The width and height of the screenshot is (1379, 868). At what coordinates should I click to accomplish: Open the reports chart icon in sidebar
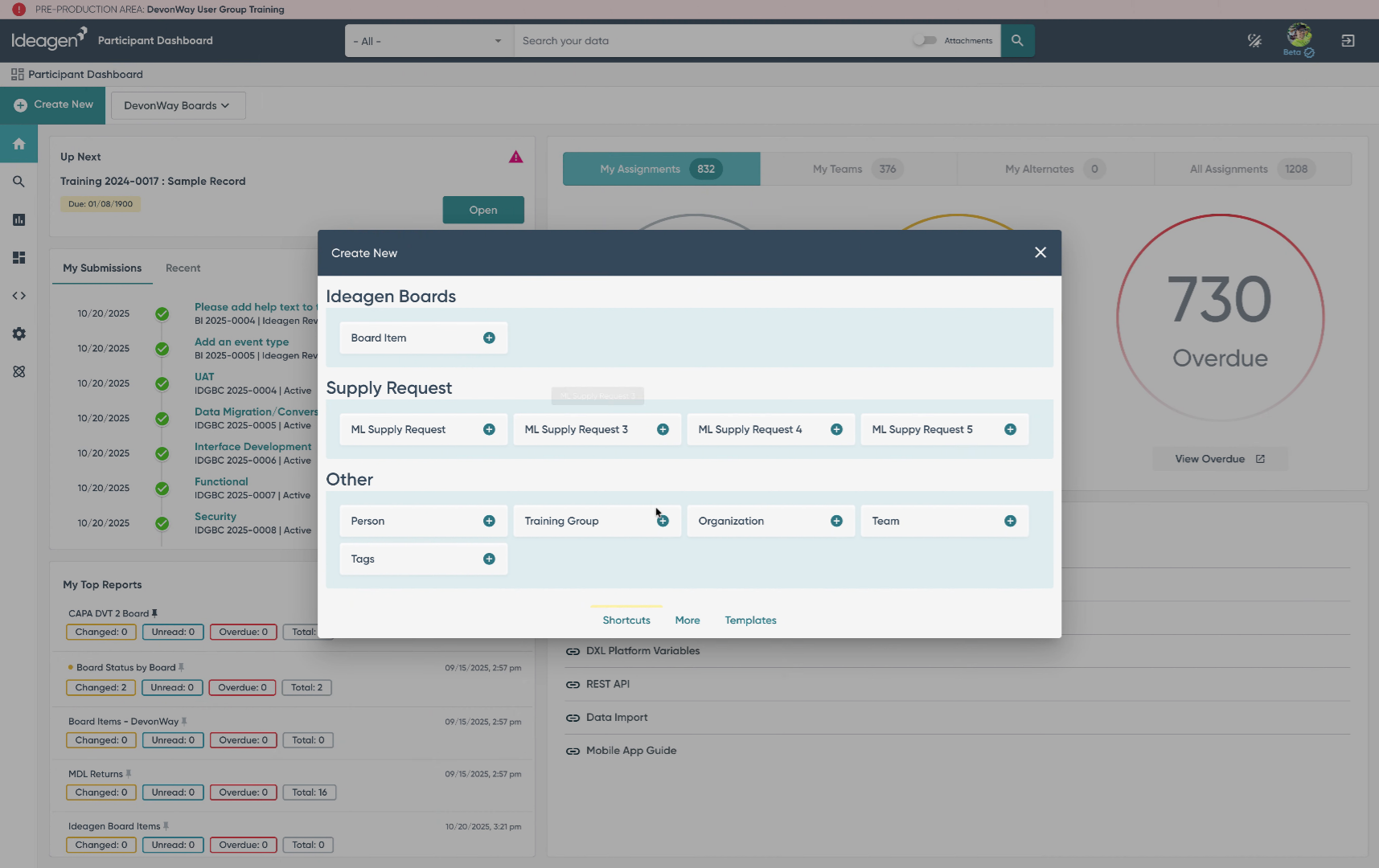coord(19,219)
